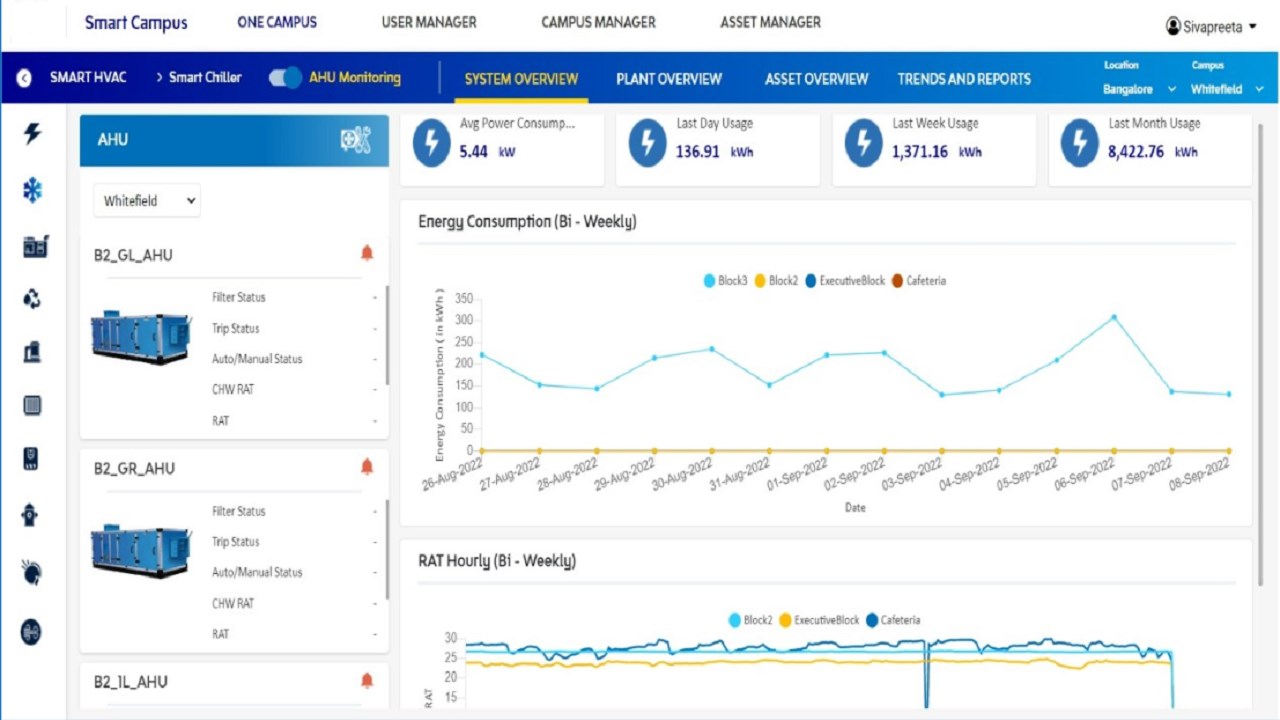Click the B2_GR_AHU card scrollbar
Image resolution: width=1280 pixels, height=720 pixels.
pyautogui.click(x=386, y=549)
